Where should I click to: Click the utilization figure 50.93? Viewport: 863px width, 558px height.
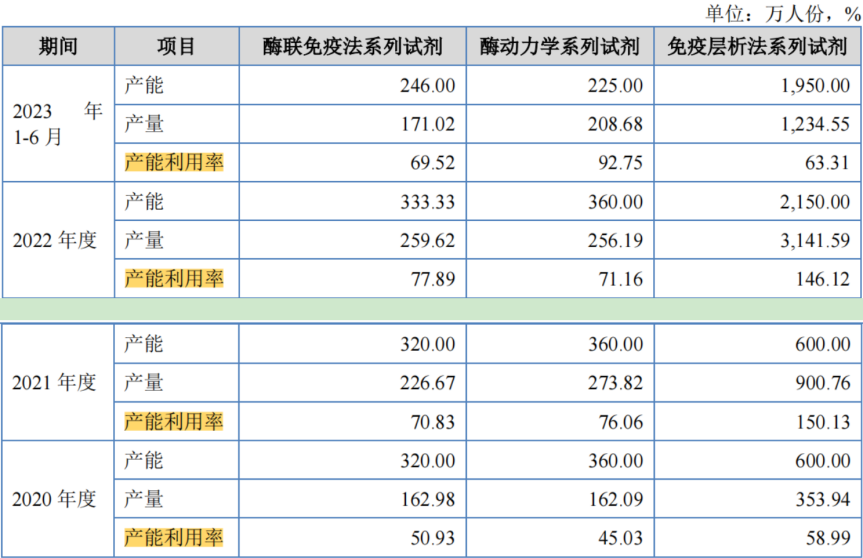[433, 538]
